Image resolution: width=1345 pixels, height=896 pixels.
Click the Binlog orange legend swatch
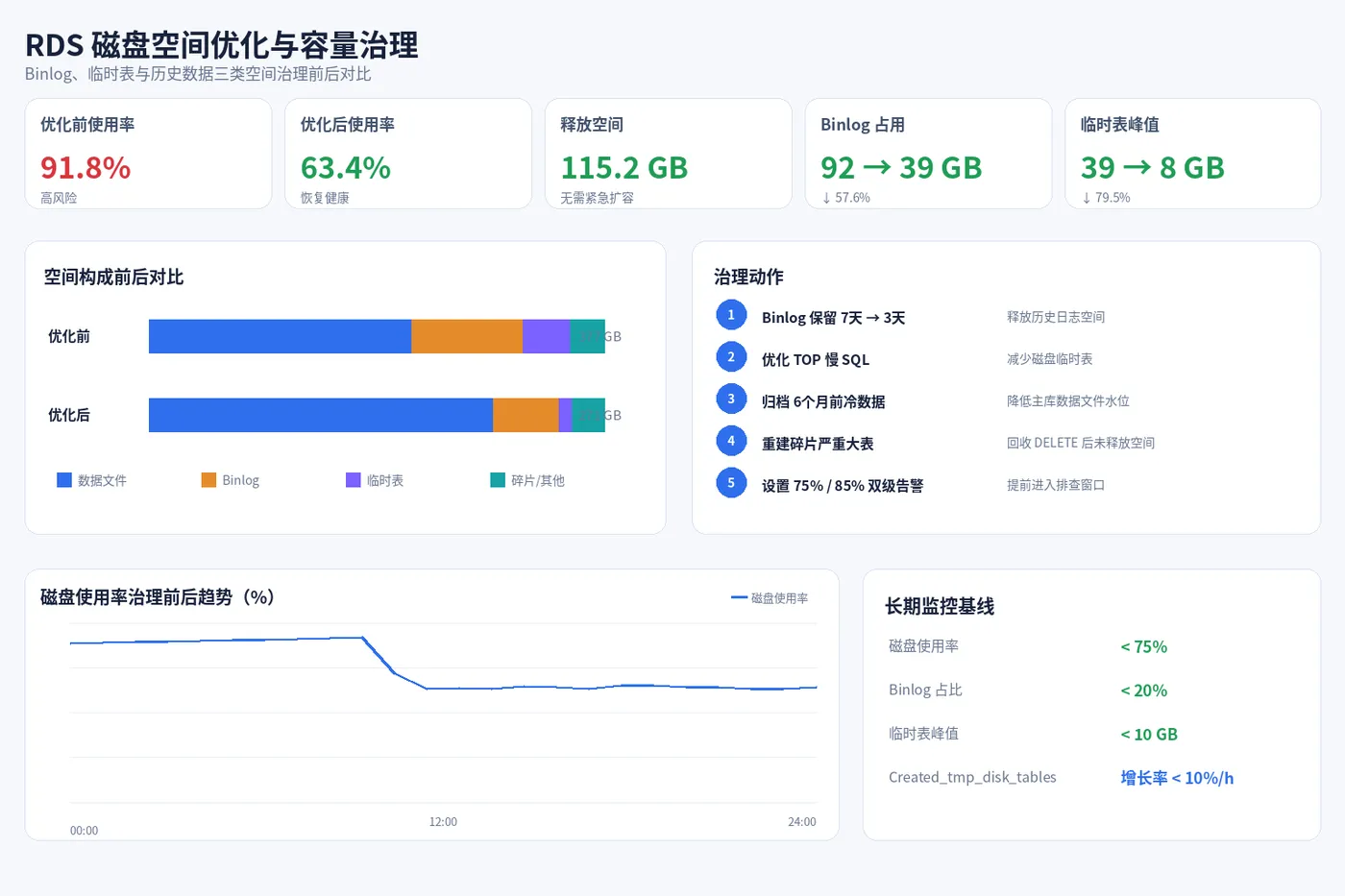pyautogui.click(x=208, y=480)
